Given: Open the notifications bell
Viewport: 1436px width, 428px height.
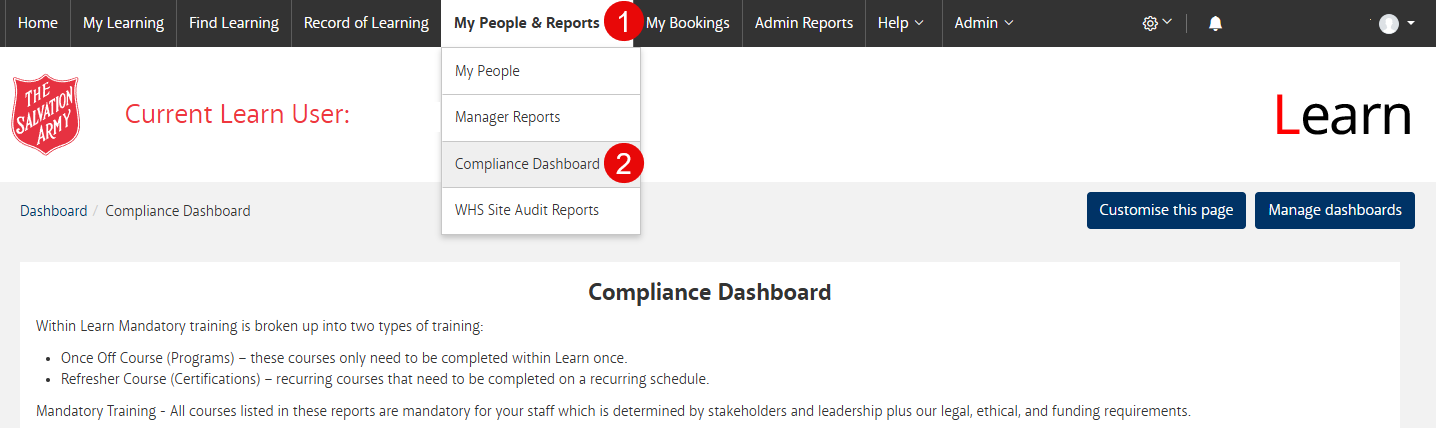Looking at the screenshot, I should 1215,23.
